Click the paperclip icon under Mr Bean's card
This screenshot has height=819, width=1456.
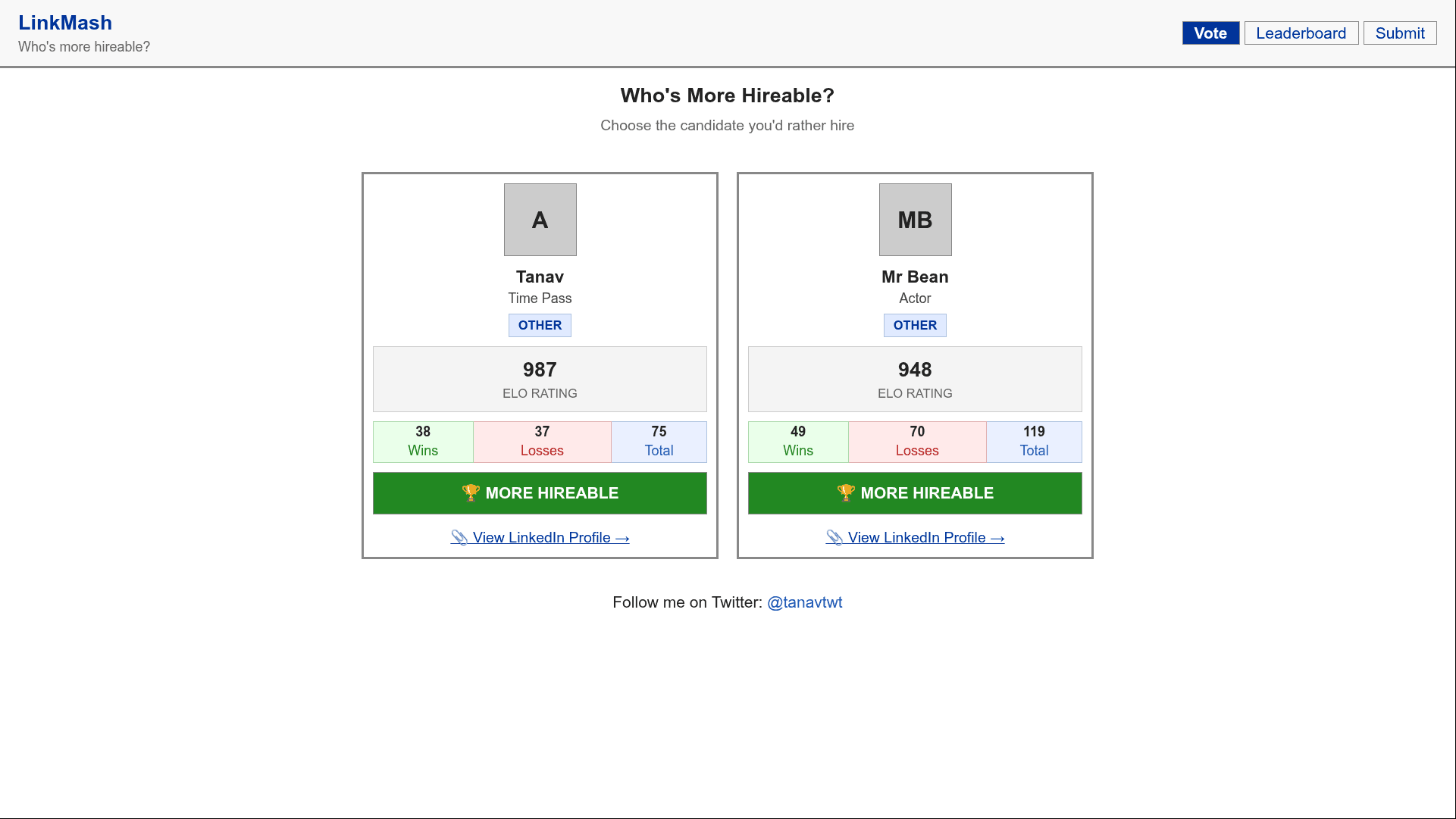(x=834, y=538)
